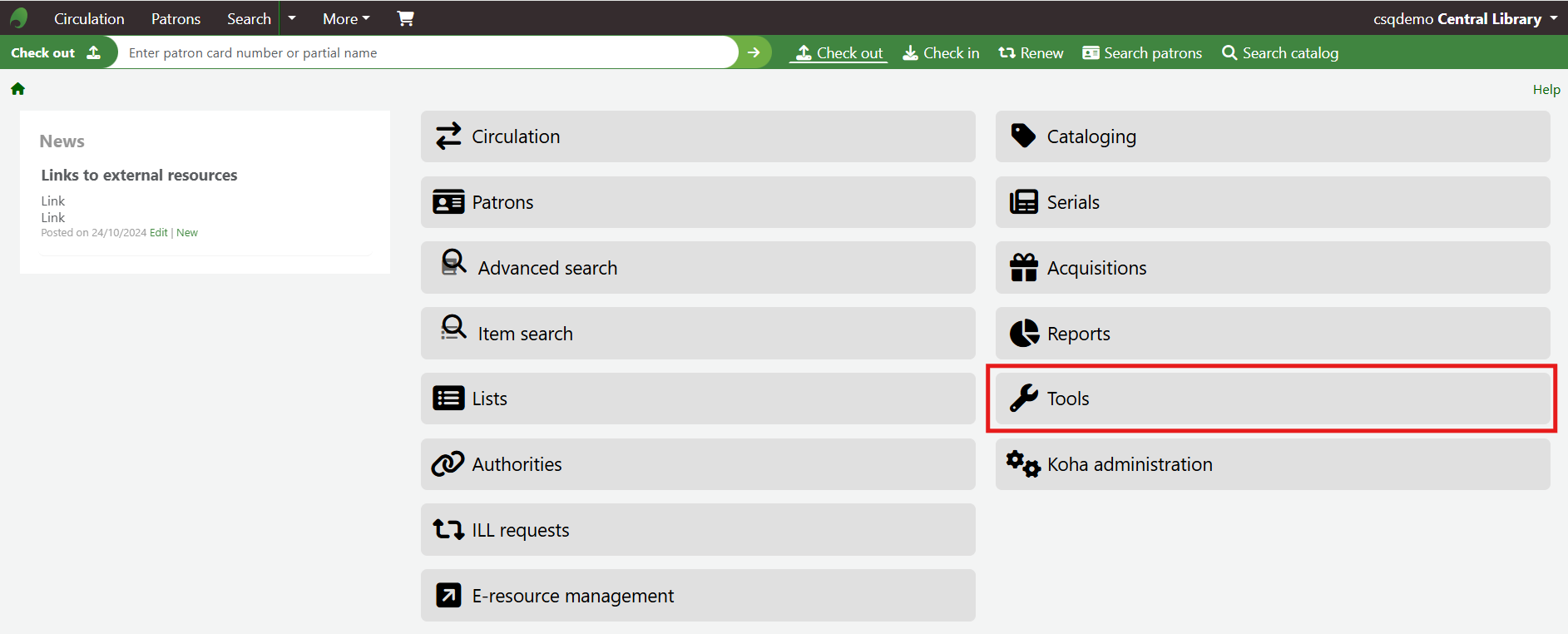Click New in the news section

coord(187,233)
